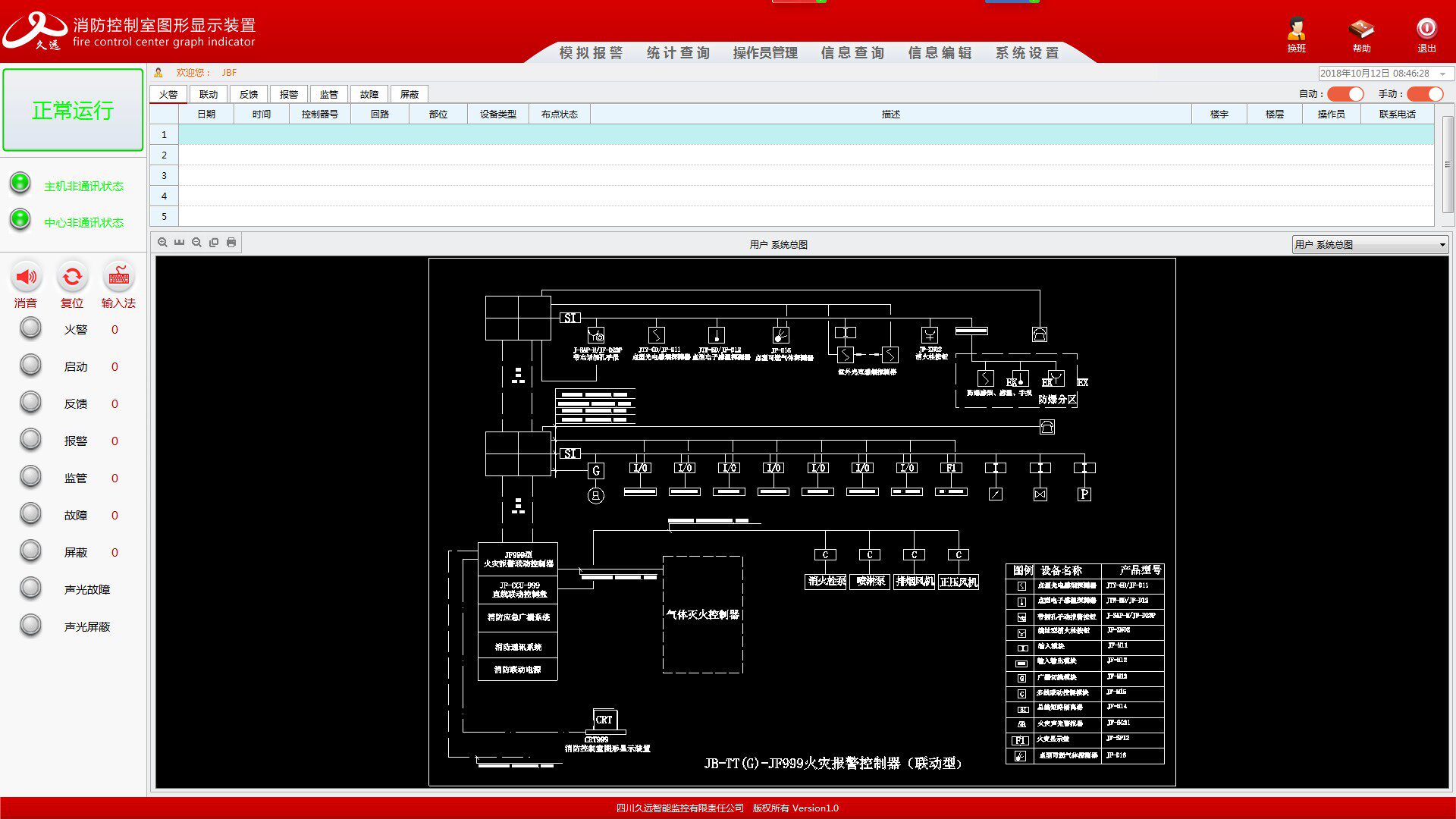
Task: Click the 正常运行 status button
Action: 73,110
